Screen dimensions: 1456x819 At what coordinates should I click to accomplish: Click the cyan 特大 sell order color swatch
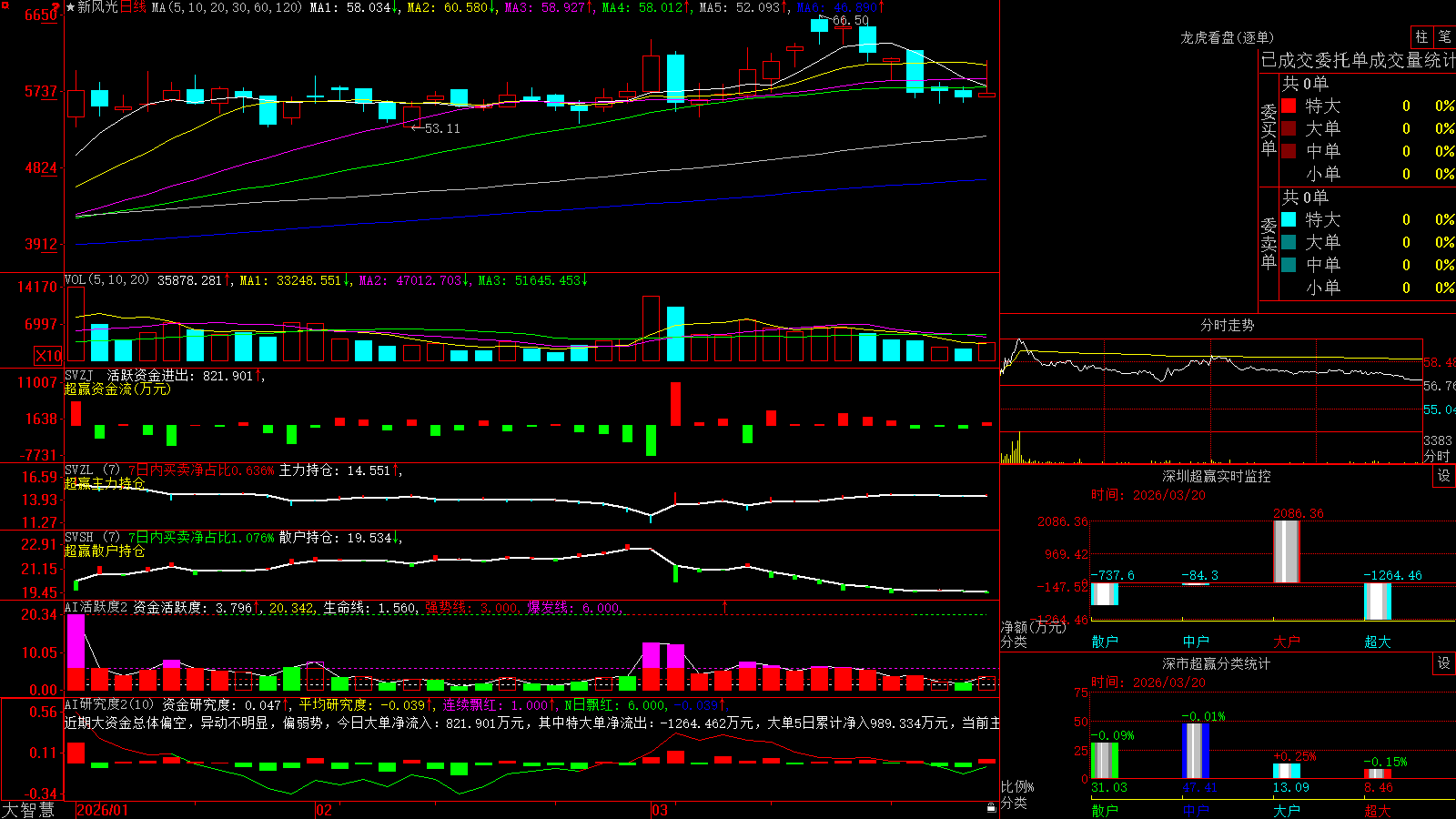(x=1289, y=219)
